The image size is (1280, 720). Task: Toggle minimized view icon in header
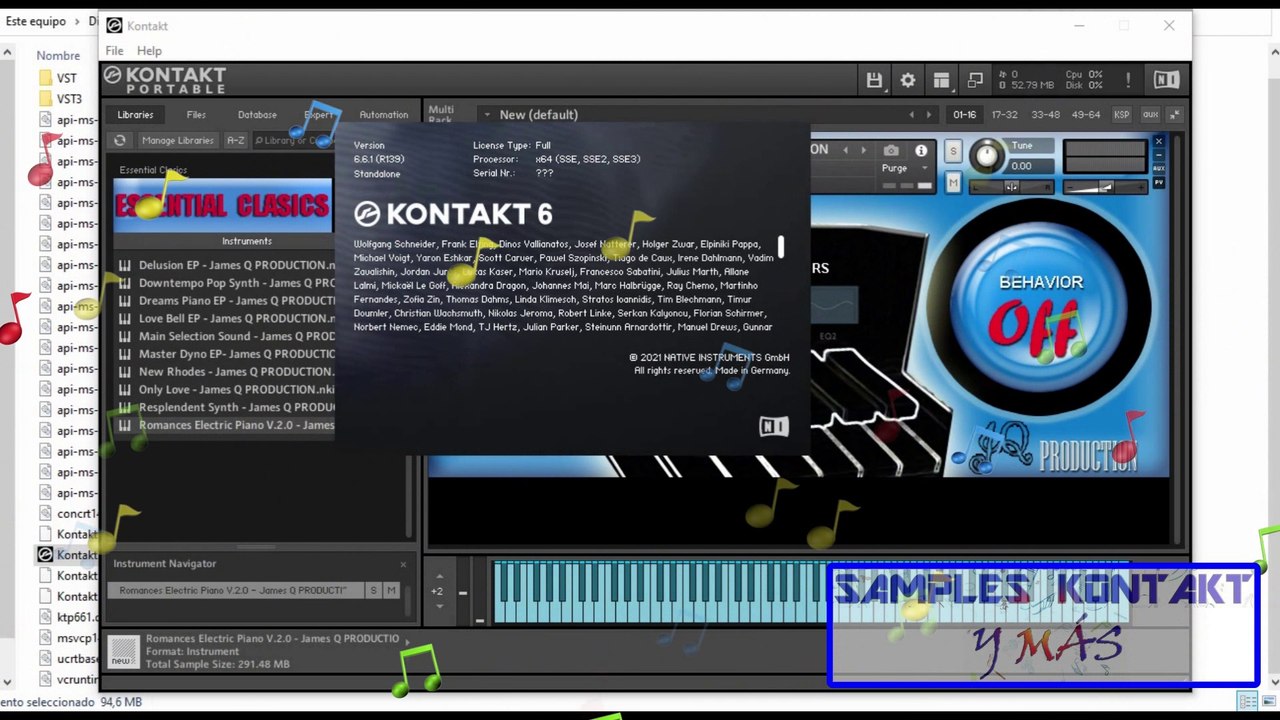[975, 80]
